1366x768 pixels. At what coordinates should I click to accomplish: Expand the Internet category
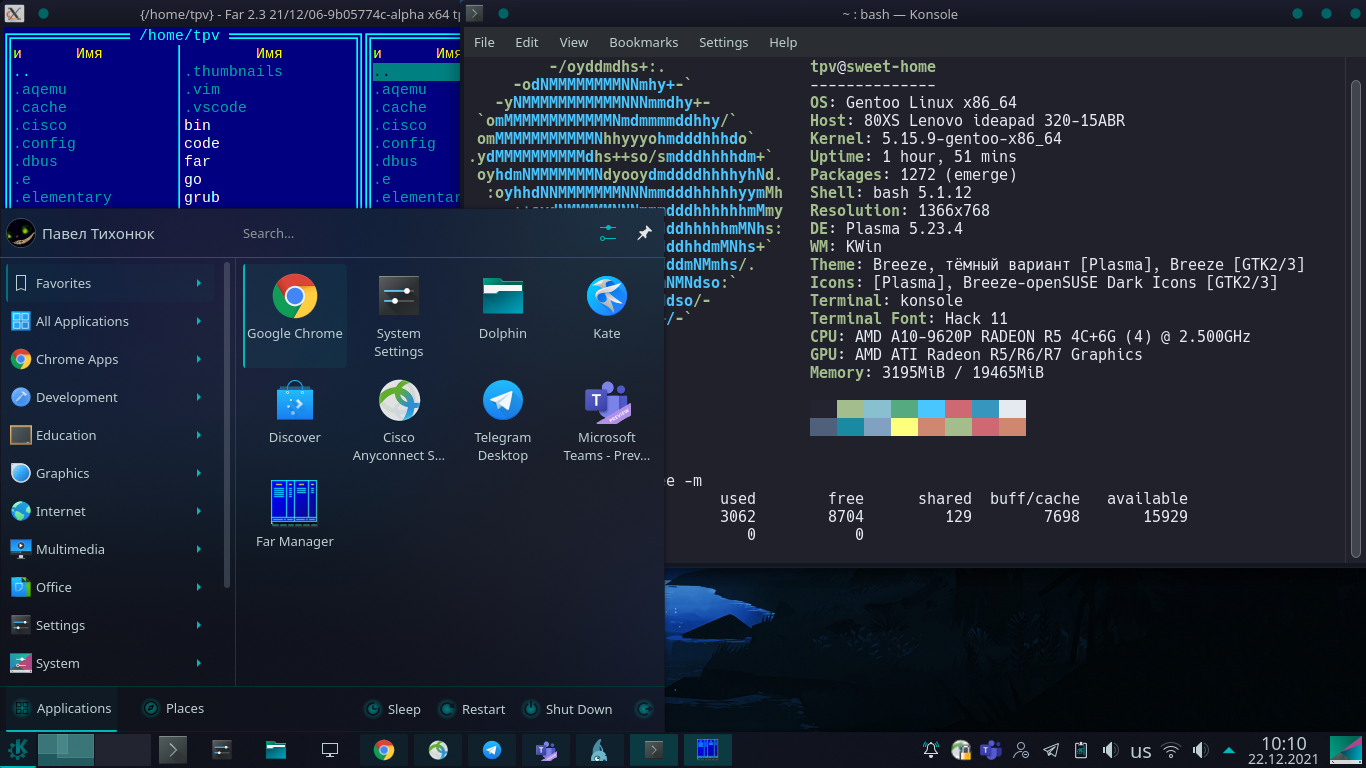pyautogui.click(x=108, y=511)
